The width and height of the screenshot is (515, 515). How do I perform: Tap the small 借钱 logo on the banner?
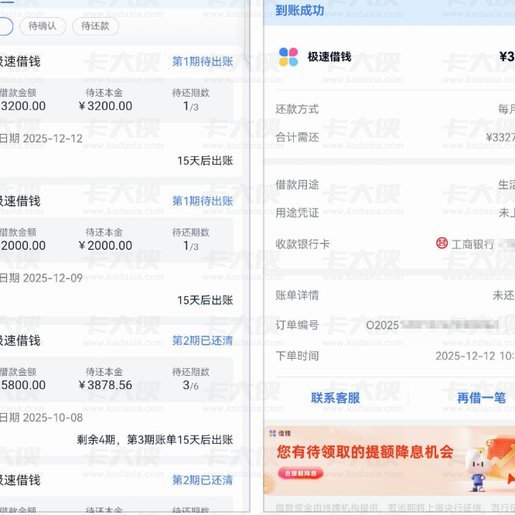(x=280, y=433)
